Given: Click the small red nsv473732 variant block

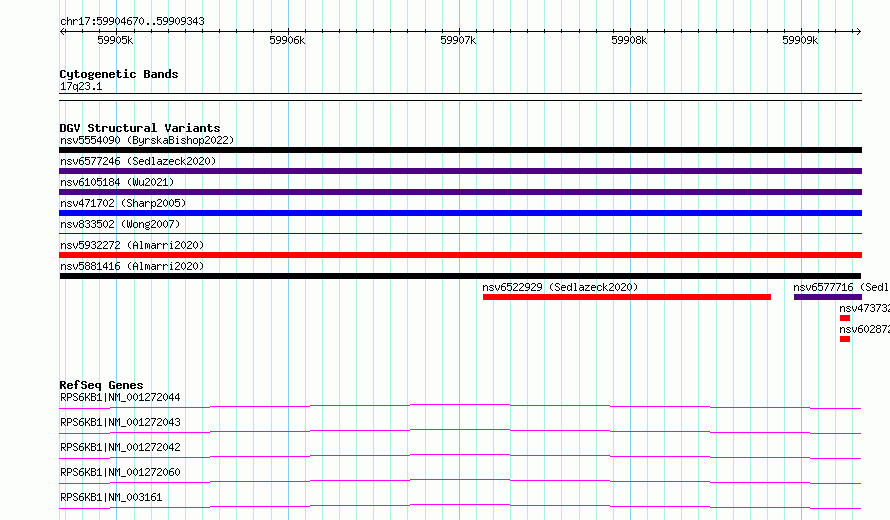Looking at the screenshot, I should [845, 318].
